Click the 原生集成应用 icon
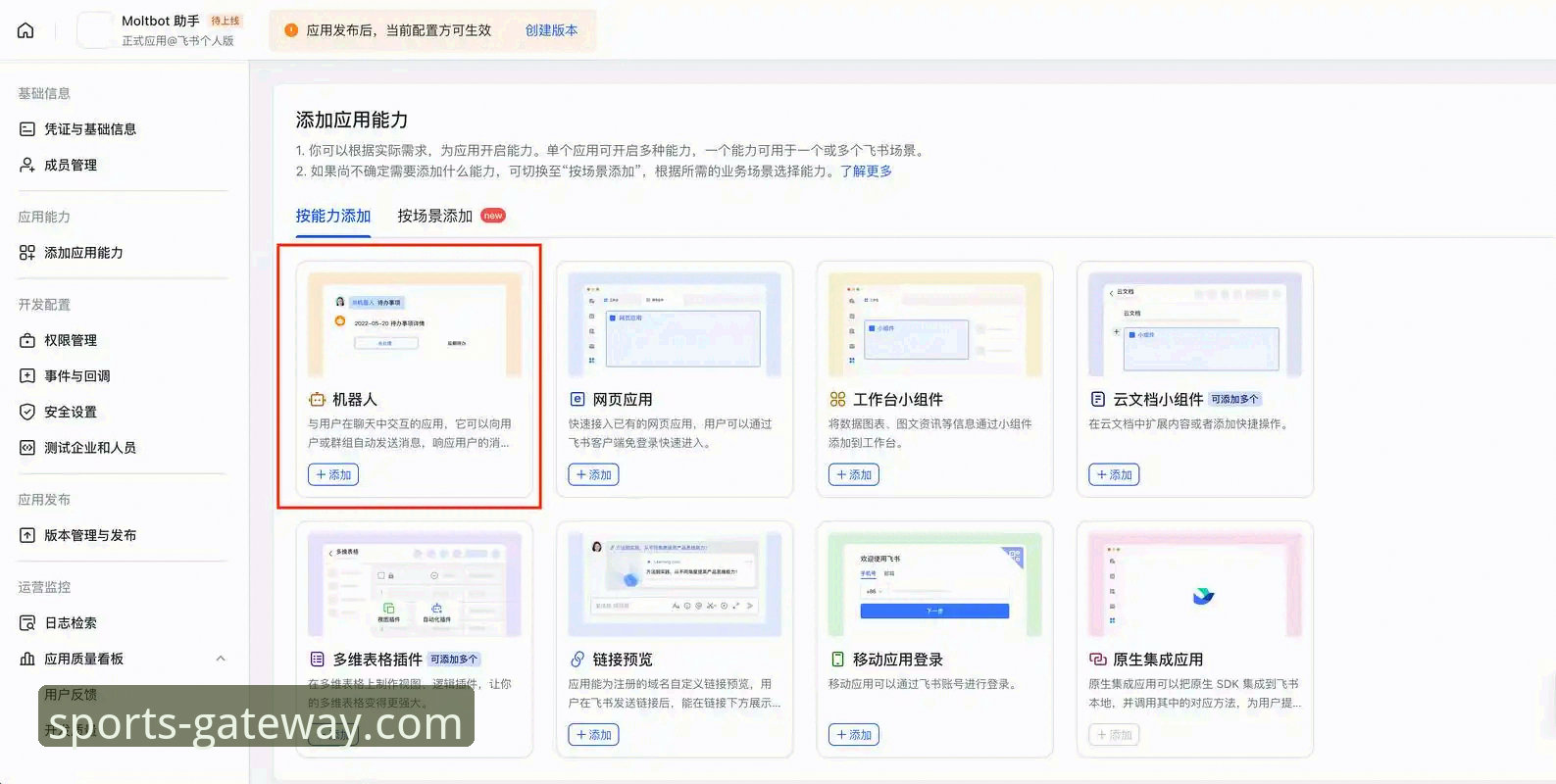1556x784 pixels. point(1098,660)
